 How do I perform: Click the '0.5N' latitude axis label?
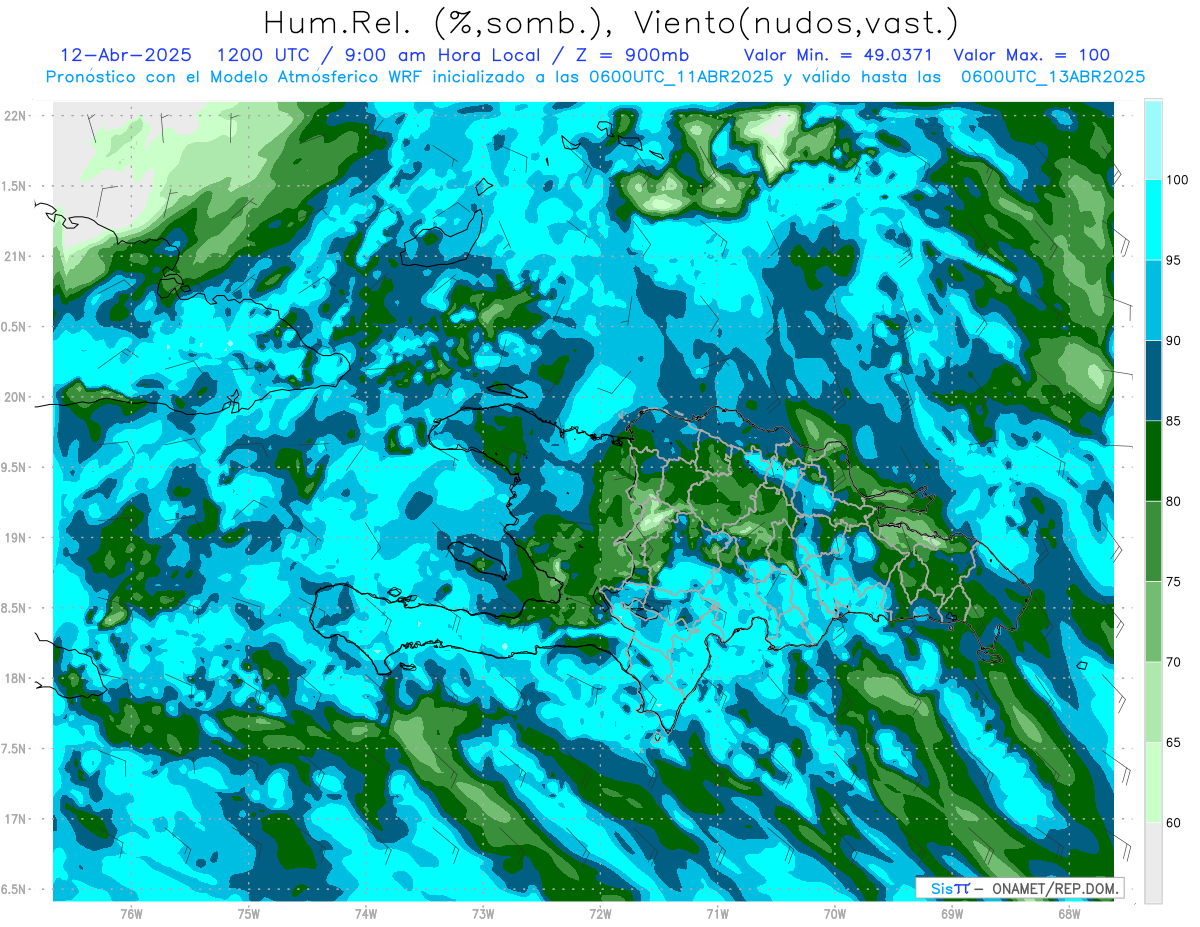pyautogui.click(x=15, y=327)
